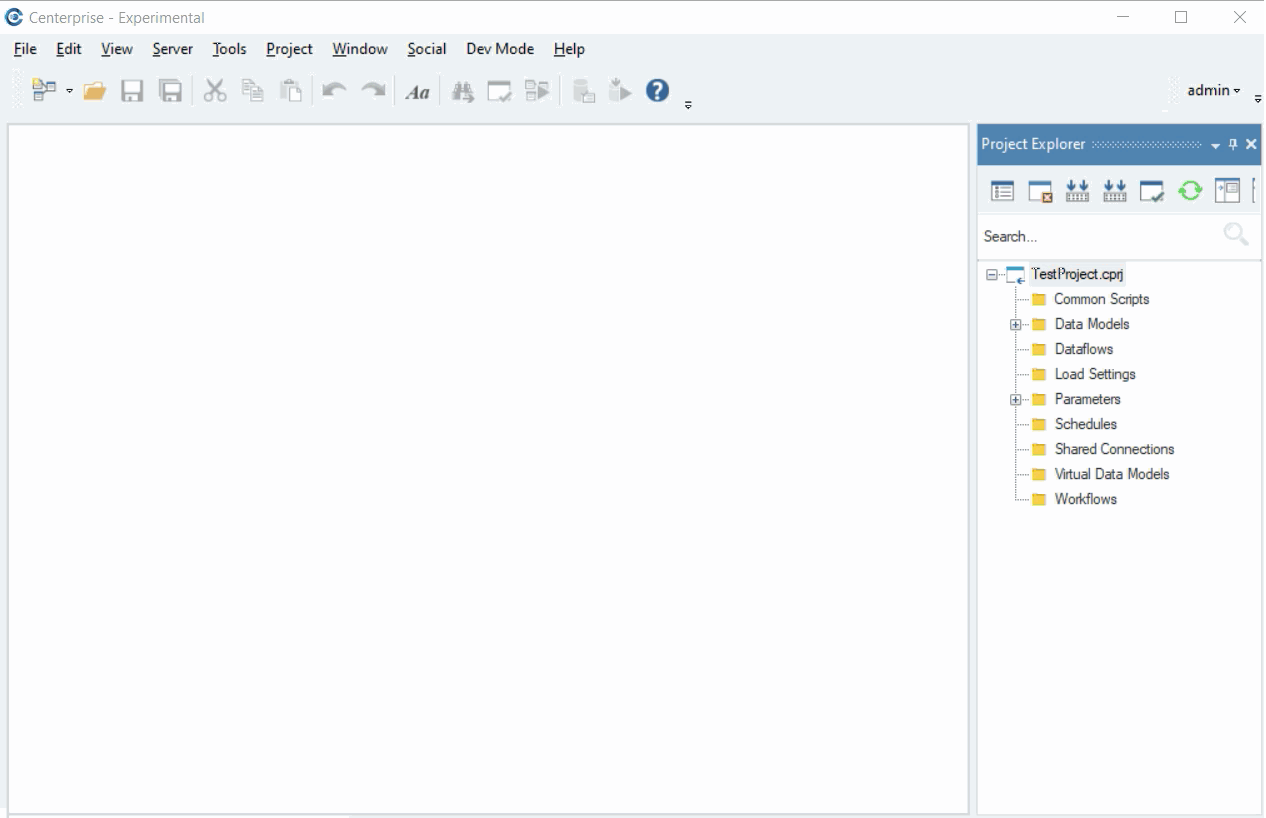Open the View menu
This screenshot has height=818, width=1266.
click(117, 49)
